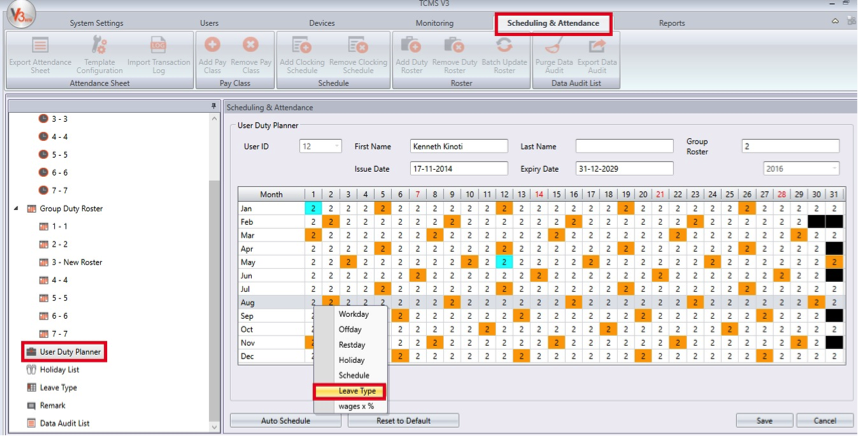The image size is (858, 436).
Task: Click the Expiry Date field
Action: [x=624, y=169]
